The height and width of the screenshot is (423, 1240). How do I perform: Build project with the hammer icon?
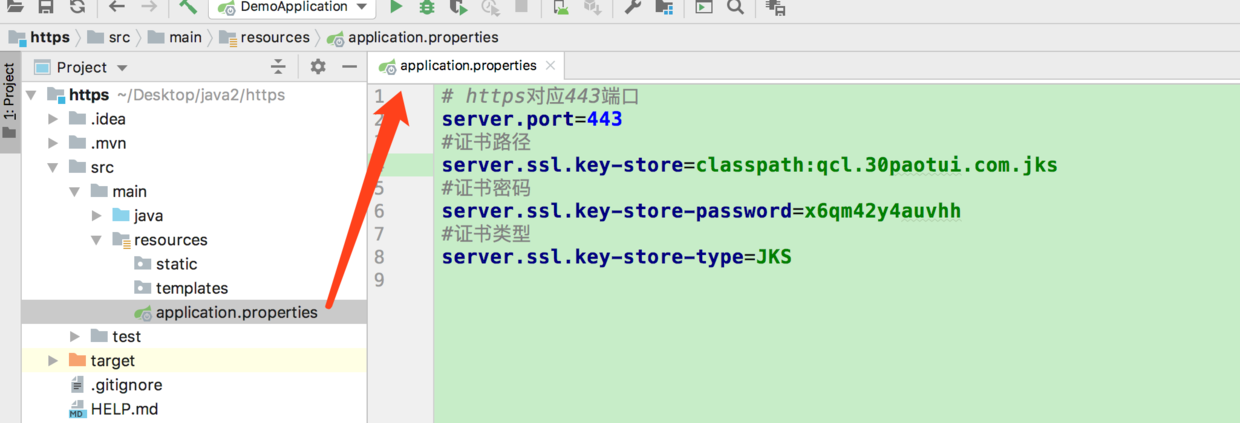(x=188, y=7)
